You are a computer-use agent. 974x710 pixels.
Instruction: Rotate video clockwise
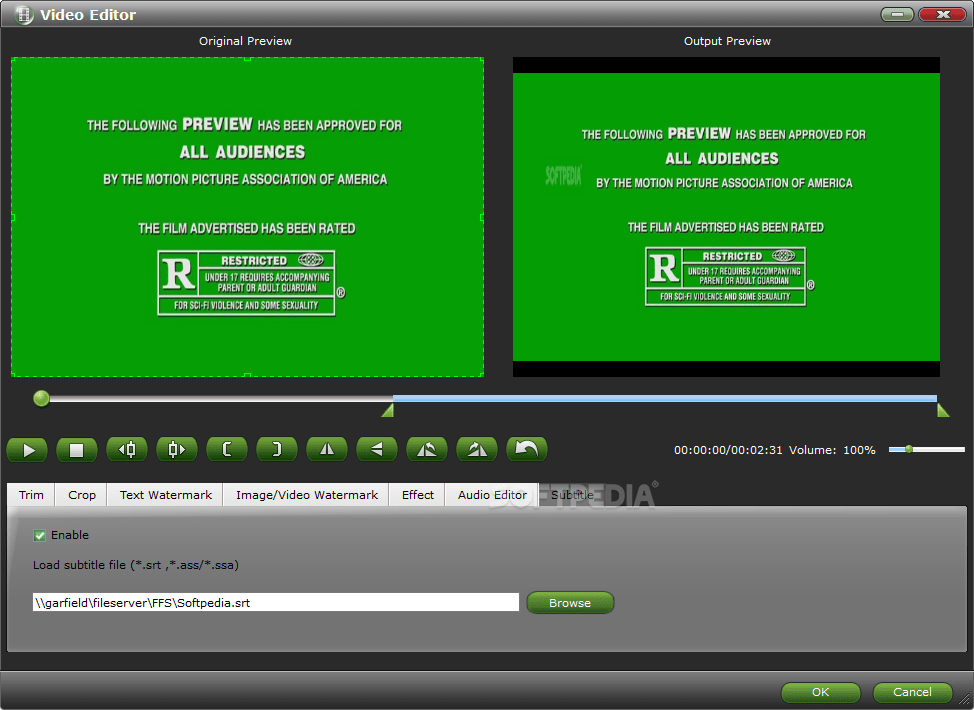point(477,449)
